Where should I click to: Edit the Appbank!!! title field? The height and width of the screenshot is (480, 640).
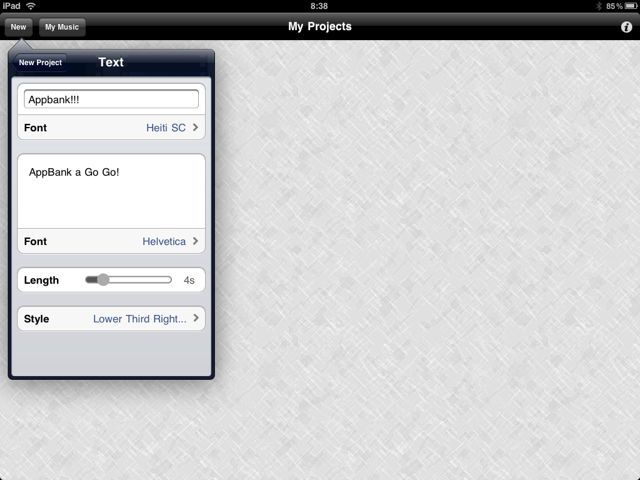click(x=111, y=100)
